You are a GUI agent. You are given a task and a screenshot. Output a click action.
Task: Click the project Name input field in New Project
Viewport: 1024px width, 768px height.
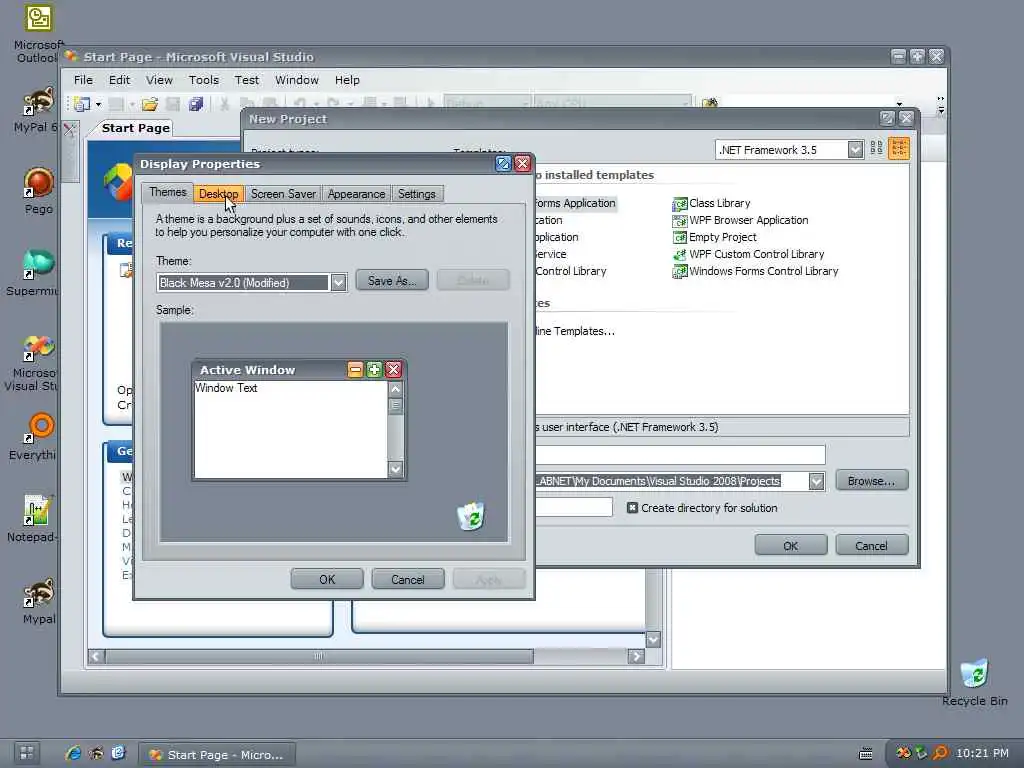coord(680,455)
